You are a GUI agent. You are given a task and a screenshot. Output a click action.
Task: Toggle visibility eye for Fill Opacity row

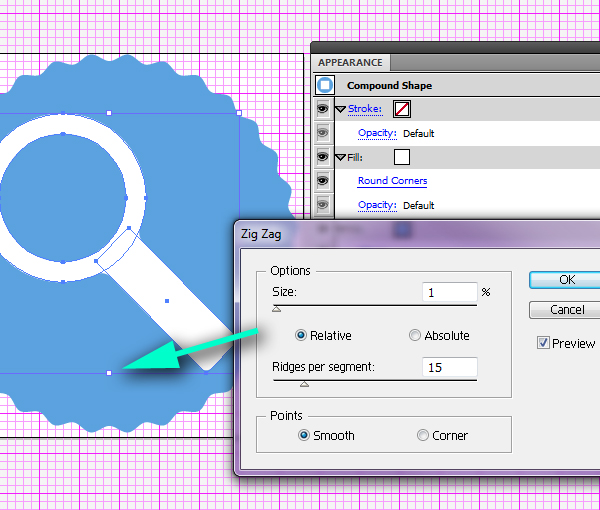tap(323, 205)
